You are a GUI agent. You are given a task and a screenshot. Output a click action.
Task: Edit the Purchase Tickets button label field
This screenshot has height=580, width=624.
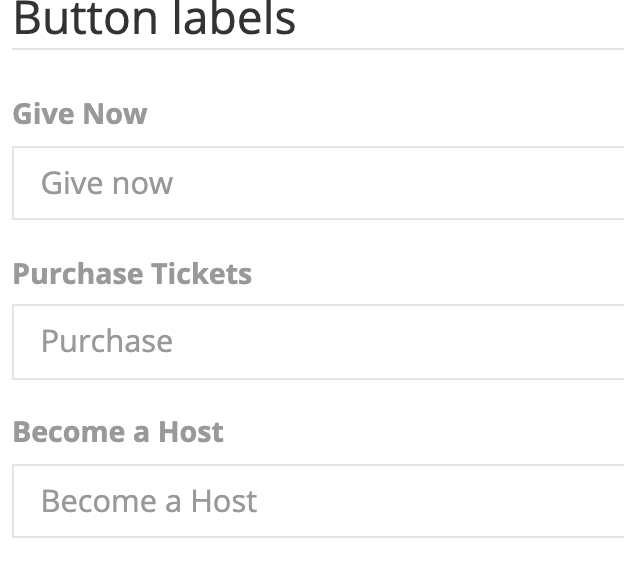click(x=320, y=342)
